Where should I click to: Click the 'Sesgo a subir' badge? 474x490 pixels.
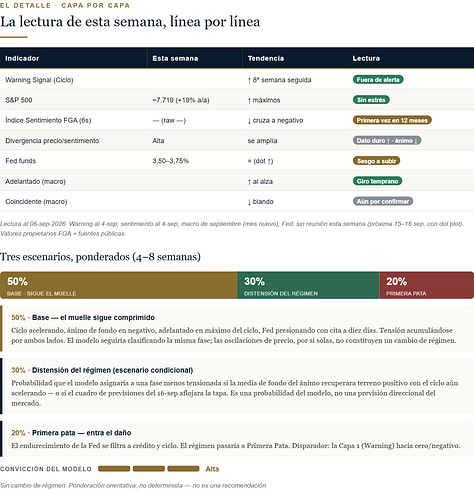[376, 161]
